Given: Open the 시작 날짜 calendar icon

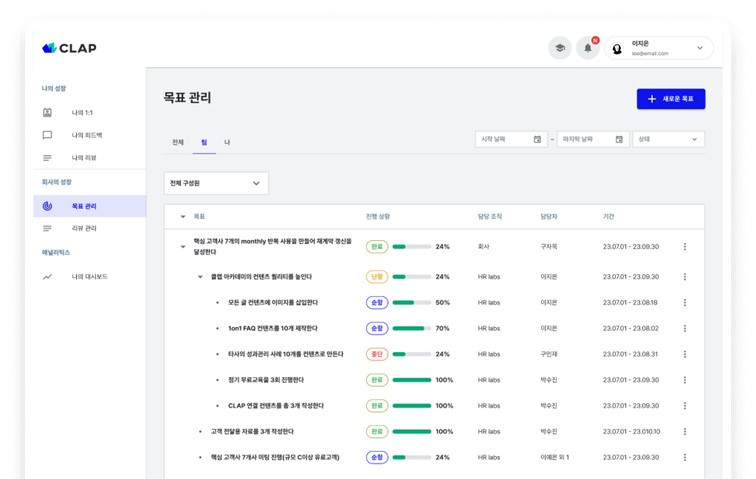Looking at the screenshot, I should 537,139.
